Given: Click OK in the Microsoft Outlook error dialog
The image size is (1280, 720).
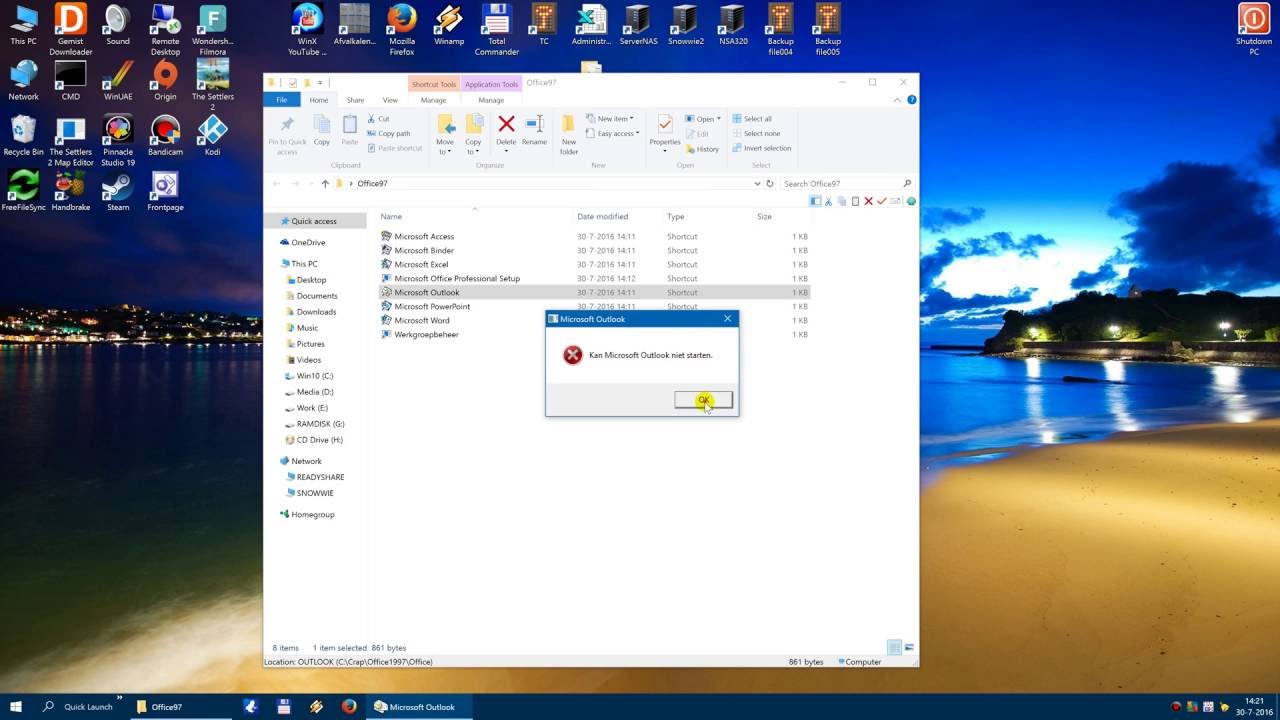Looking at the screenshot, I should coord(703,400).
